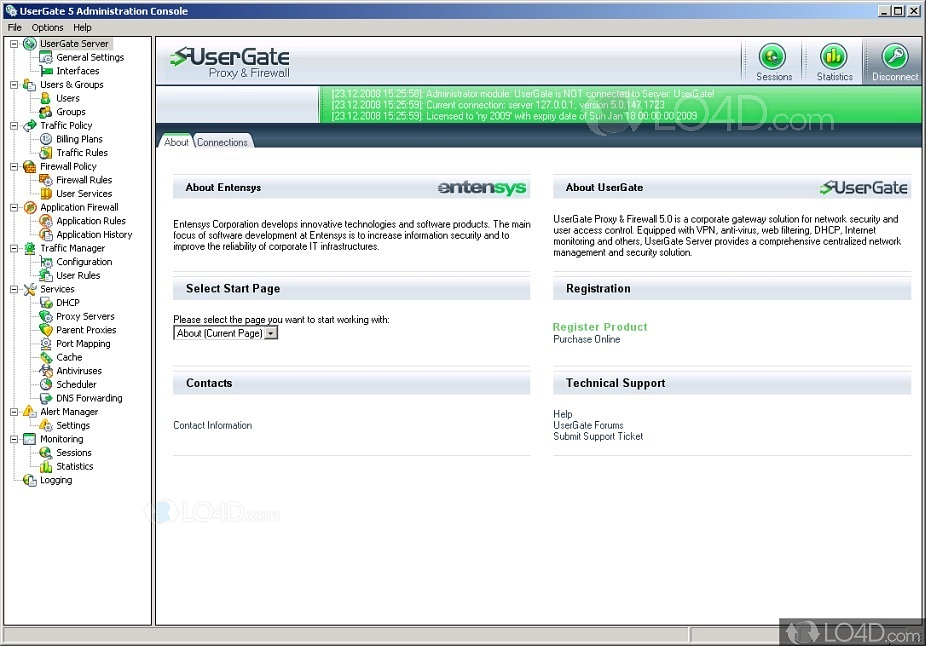This screenshot has width=926, height=646.
Task: Collapse the Services tree node
Action: coord(14,289)
